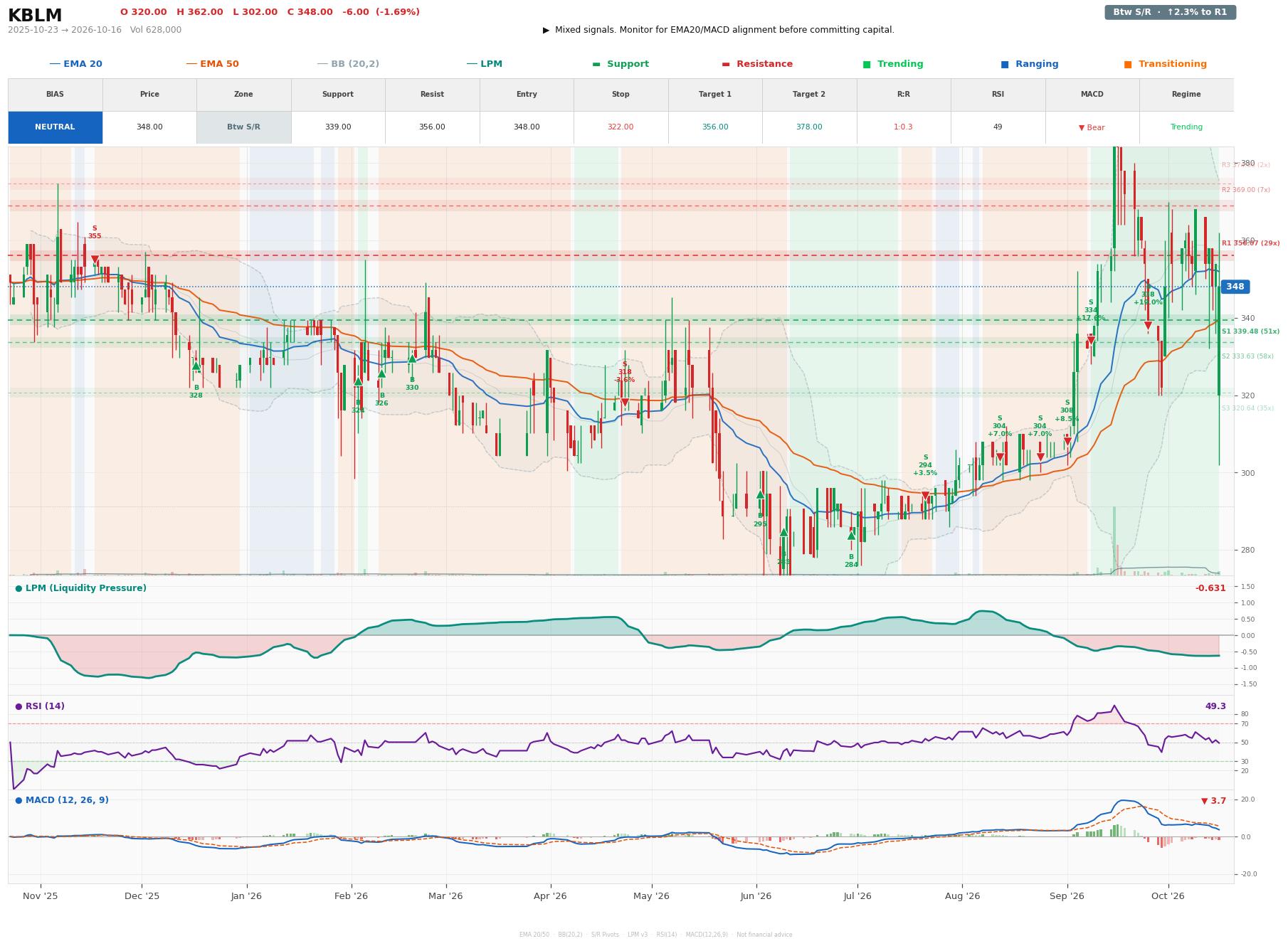Select the Target 2 value 378.00
The image size is (1288, 946).
809,127
